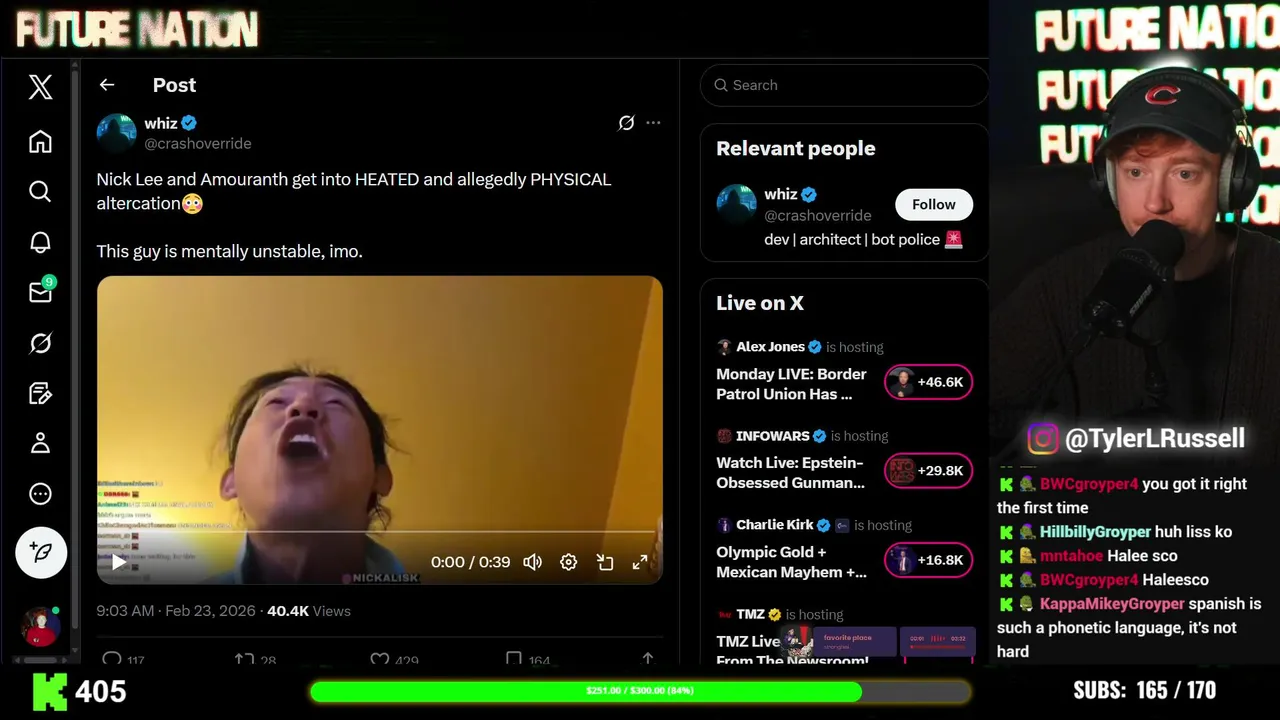Click the repost icon under post
This screenshot has height=720, width=1280.
coord(244,659)
